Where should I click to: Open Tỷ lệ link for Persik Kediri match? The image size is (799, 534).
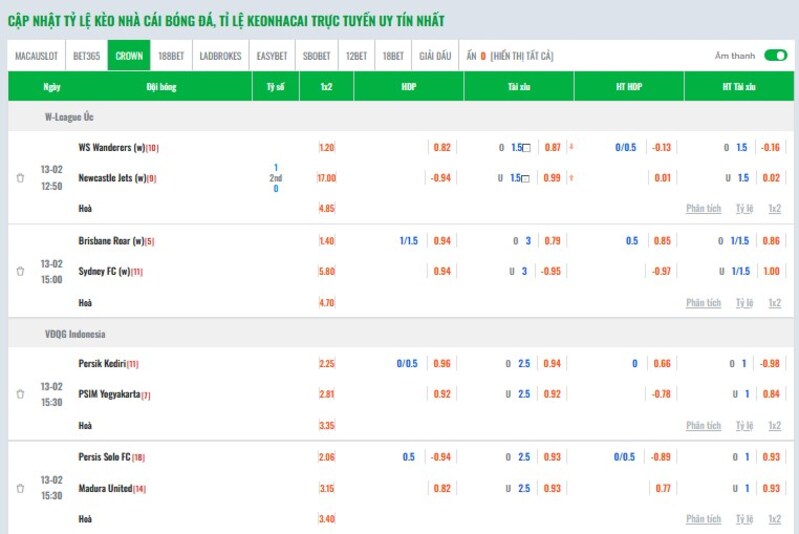coord(744,426)
